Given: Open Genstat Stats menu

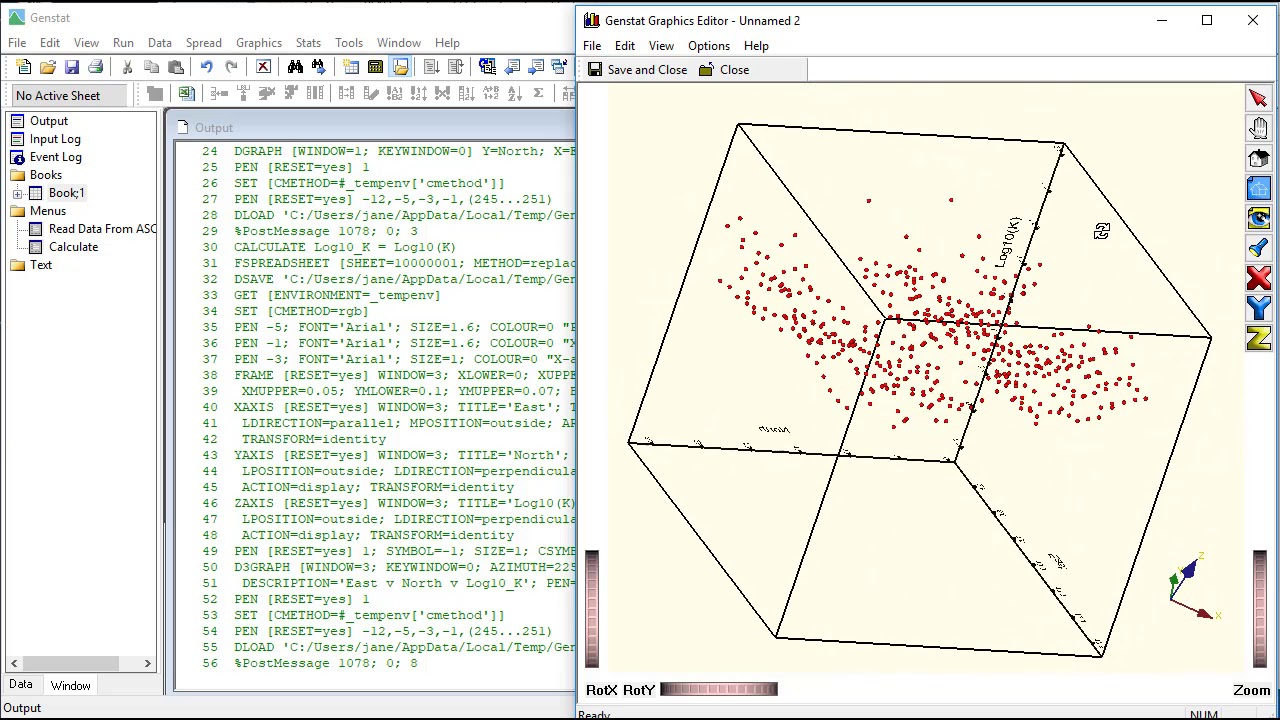Looking at the screenshot, I should point(308,43).
